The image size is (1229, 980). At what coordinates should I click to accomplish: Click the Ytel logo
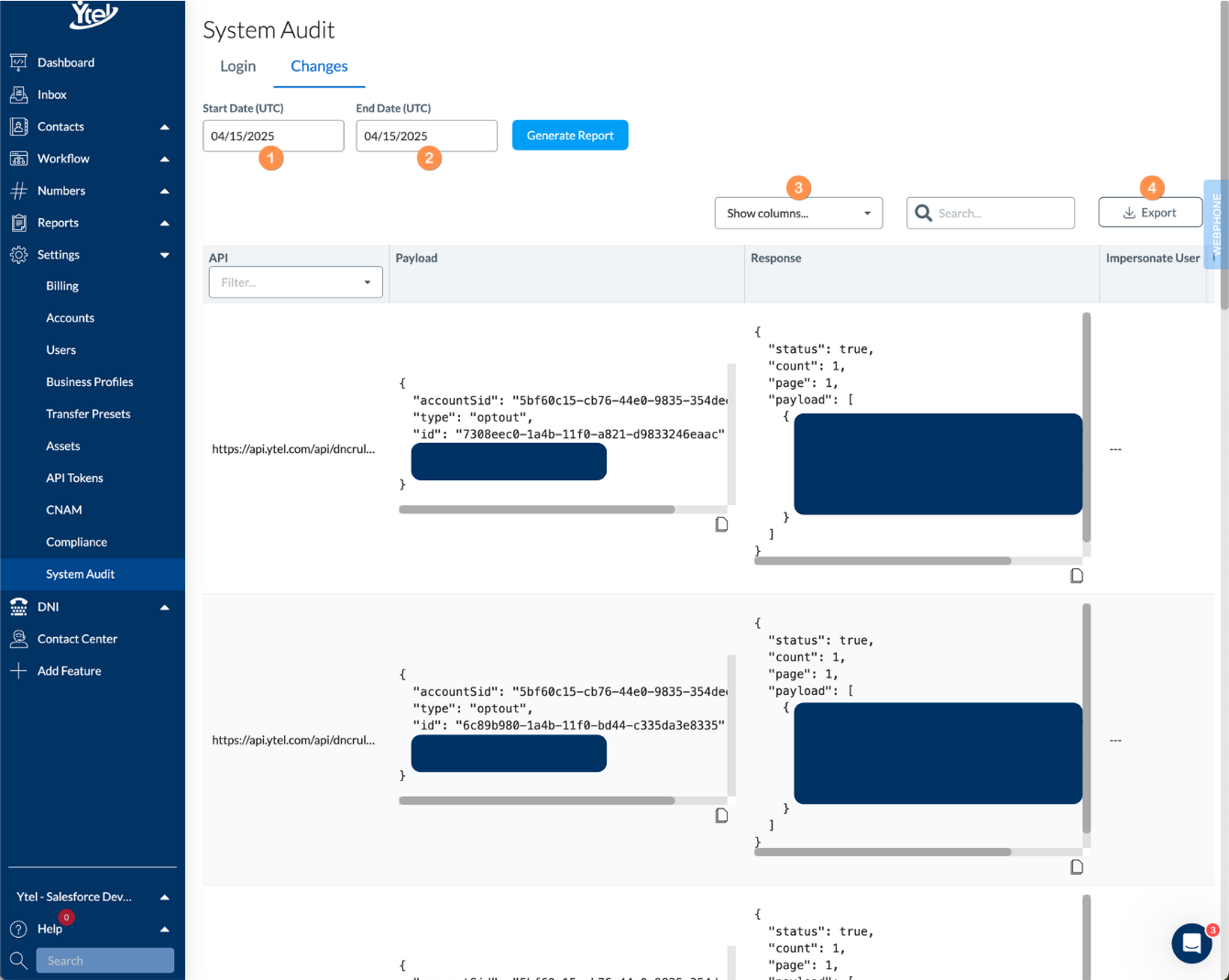point(93,14)
